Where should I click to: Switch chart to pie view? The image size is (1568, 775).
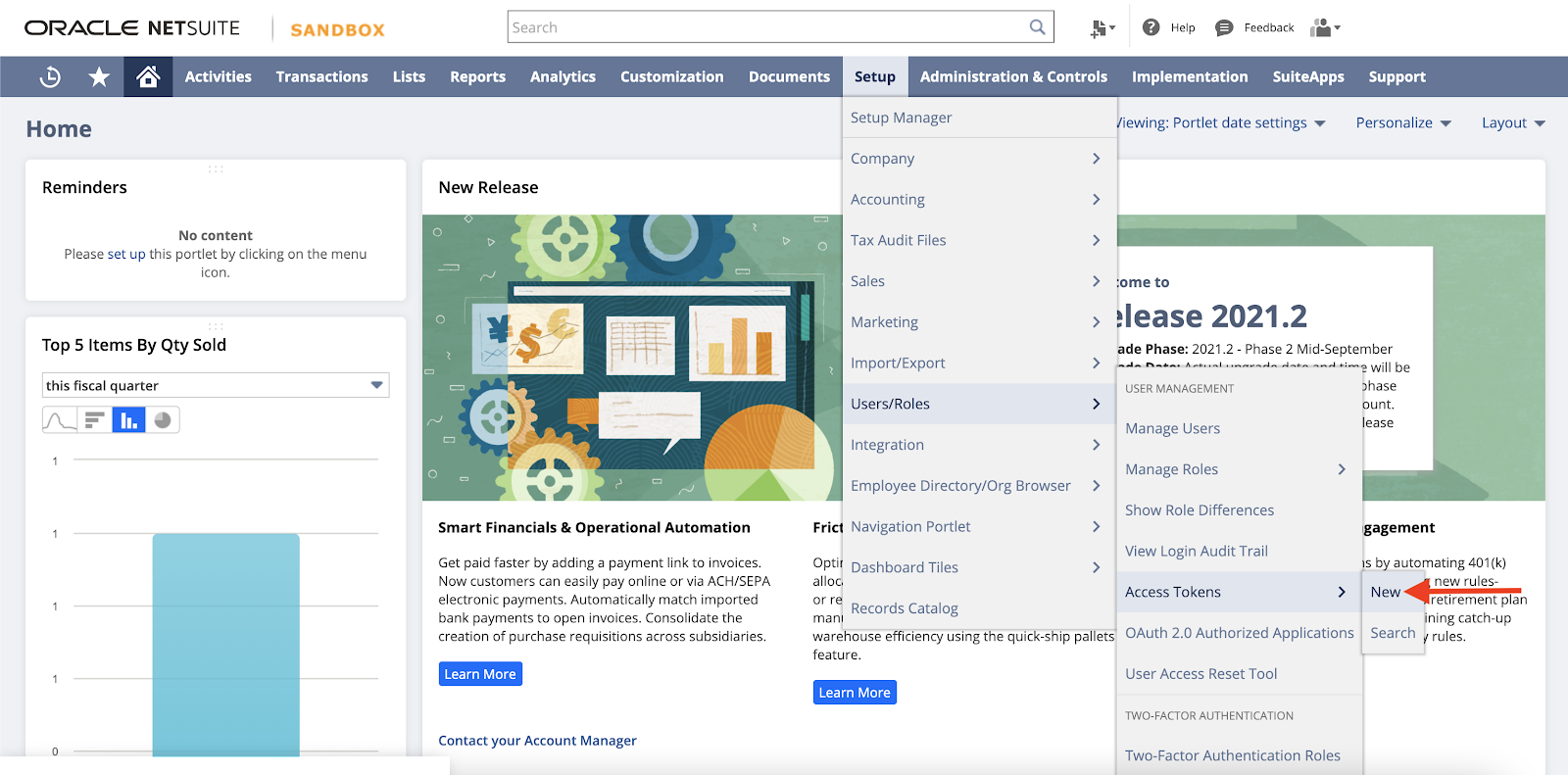[163, 420]
